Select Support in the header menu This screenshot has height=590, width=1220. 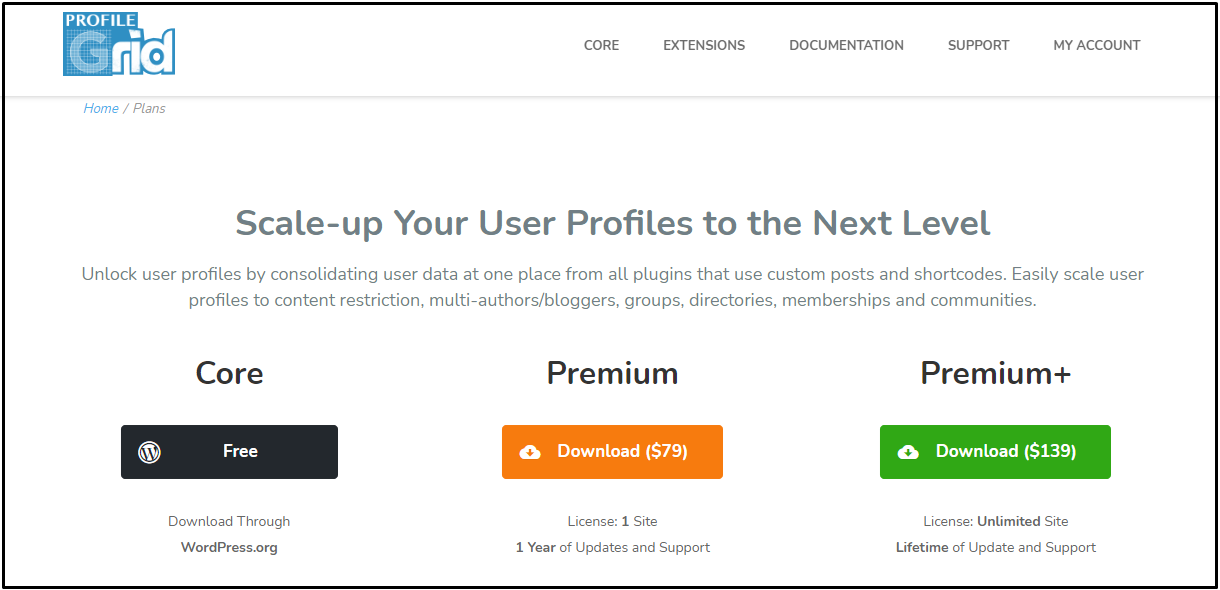pyautogui.click(x=978, y=45)
